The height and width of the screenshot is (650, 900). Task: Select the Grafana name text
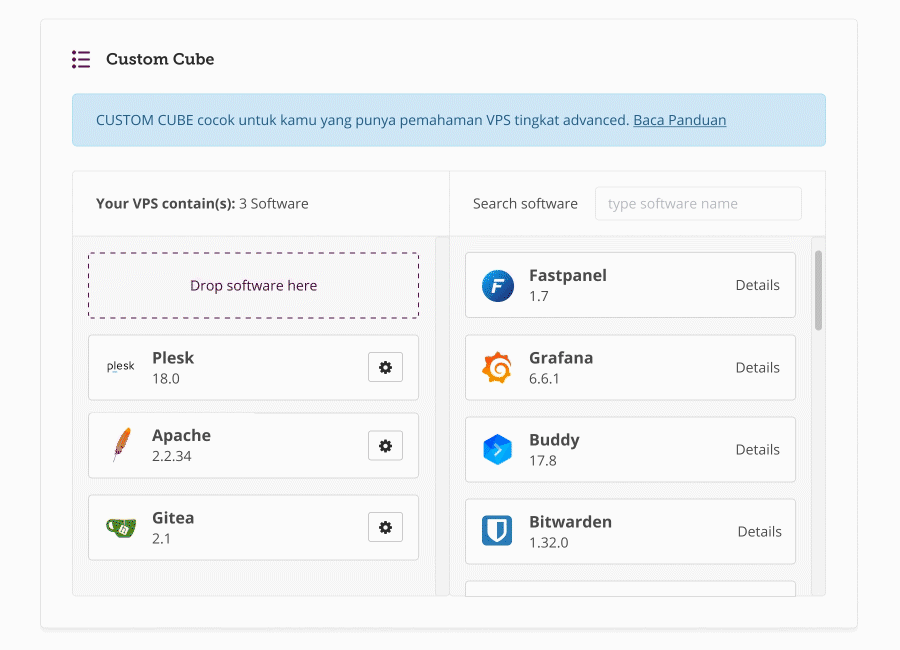pyautogui.click(x=561, y=358)
